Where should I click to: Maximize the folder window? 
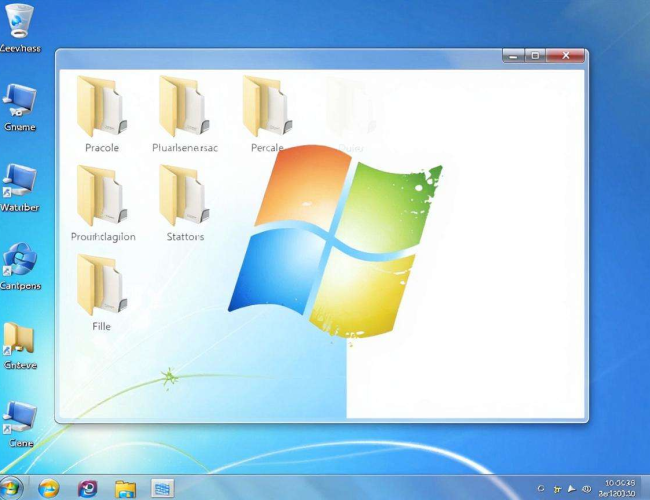click(535, 56)
